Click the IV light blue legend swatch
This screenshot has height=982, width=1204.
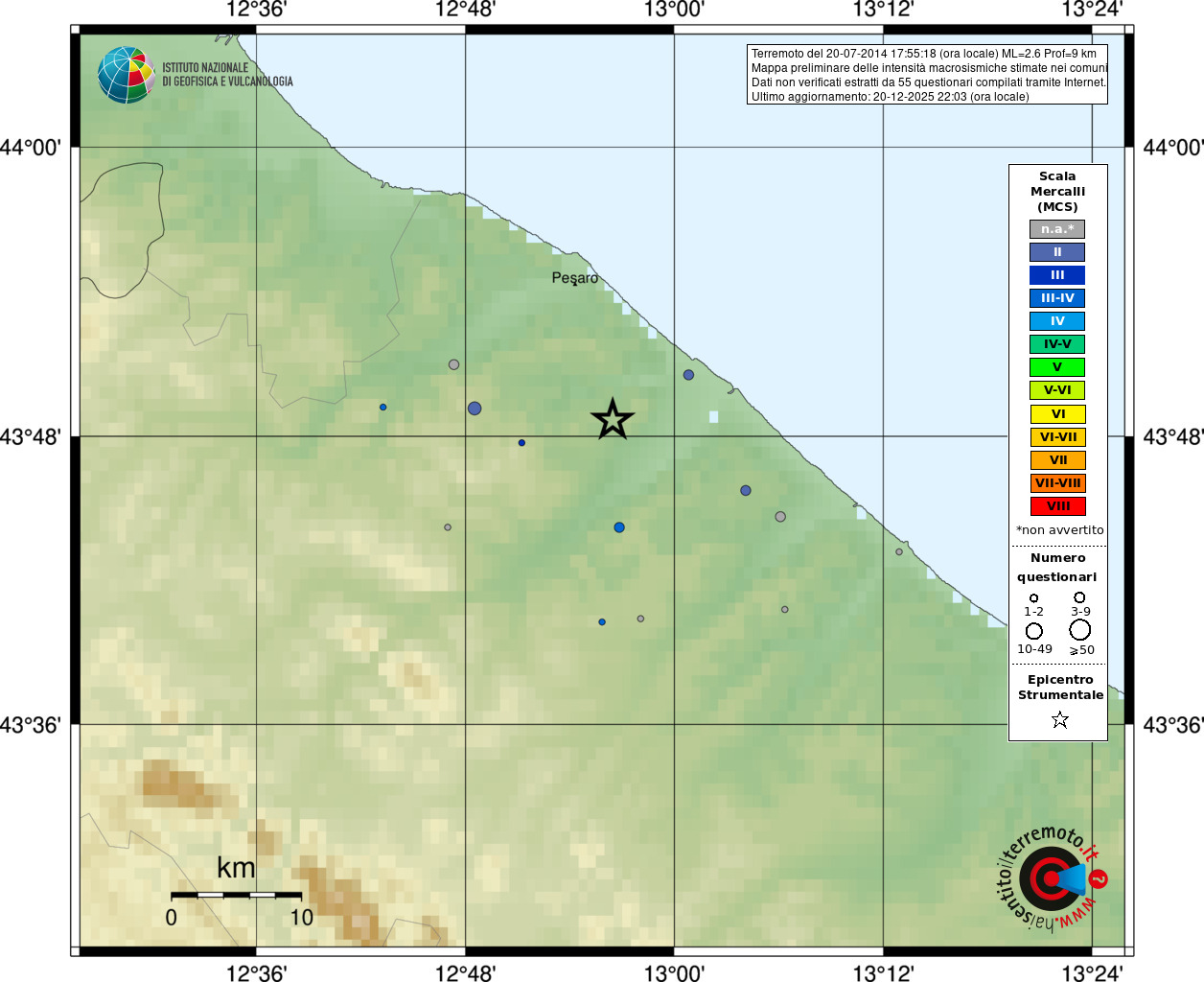click(x=1057, y=321)
